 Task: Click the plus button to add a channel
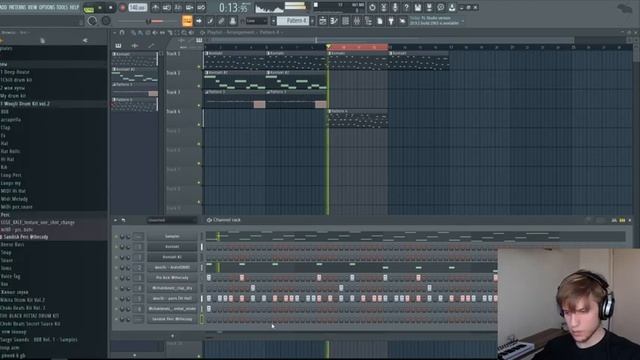172,336
